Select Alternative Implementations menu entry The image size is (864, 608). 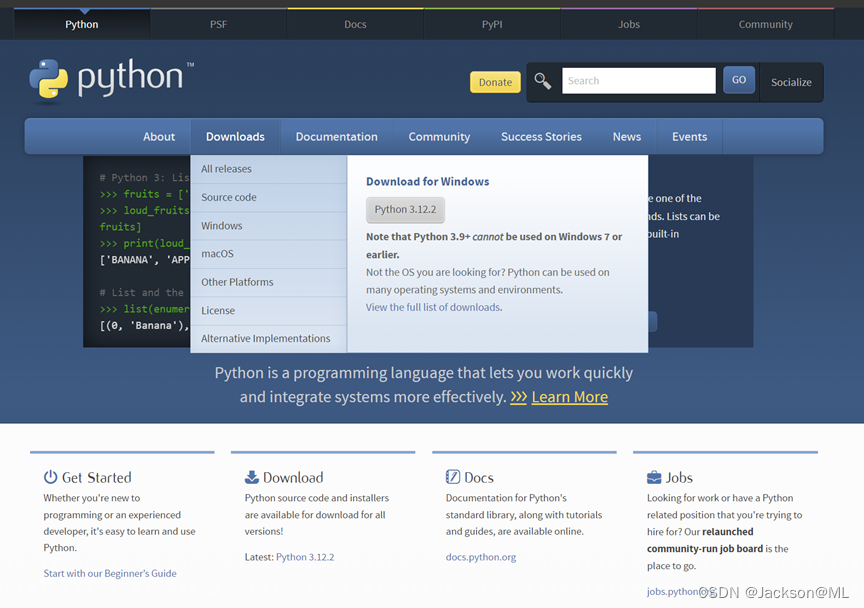click(268, 338)
